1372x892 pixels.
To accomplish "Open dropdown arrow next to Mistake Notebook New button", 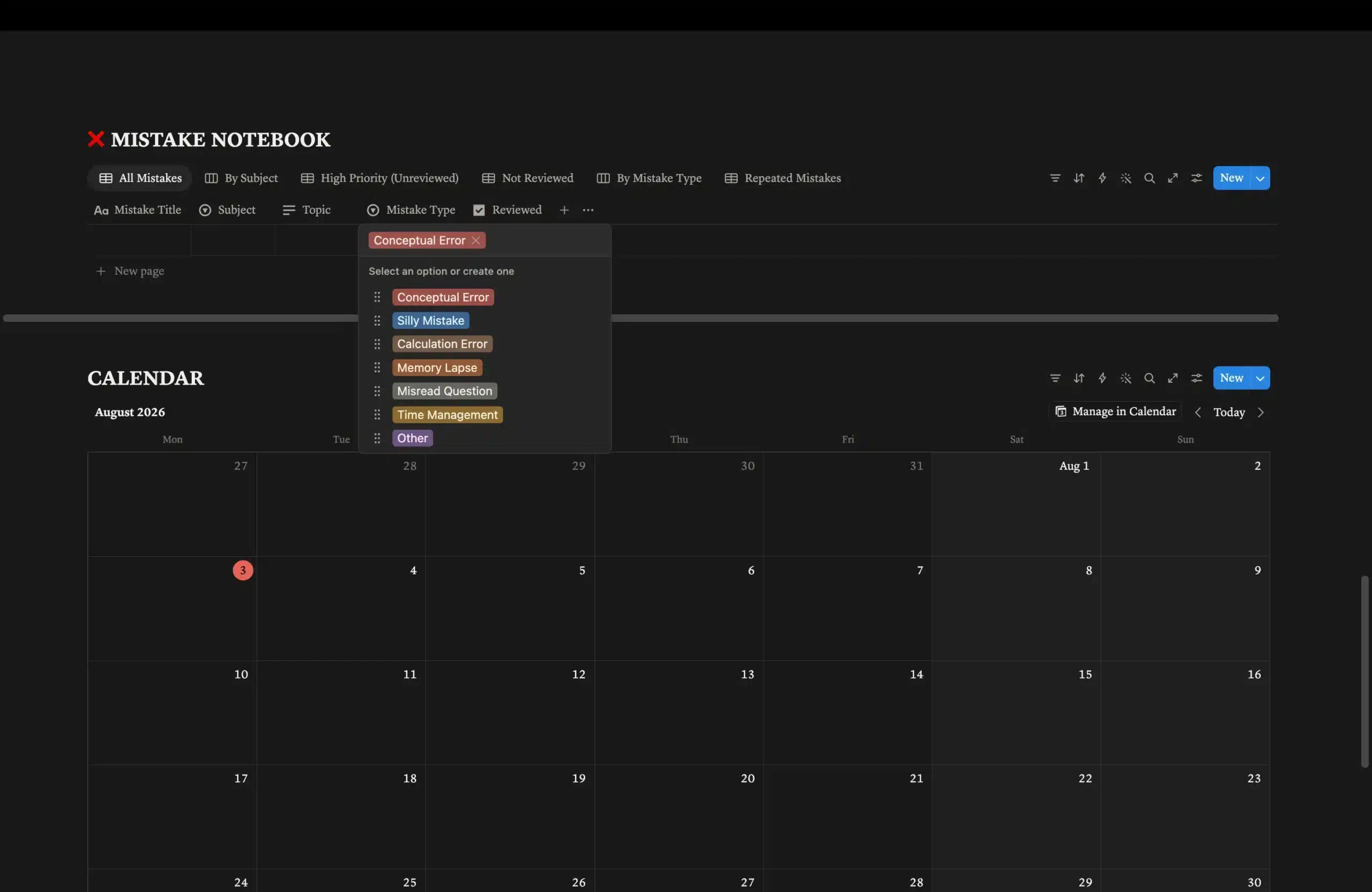I will pos(1260,178).
